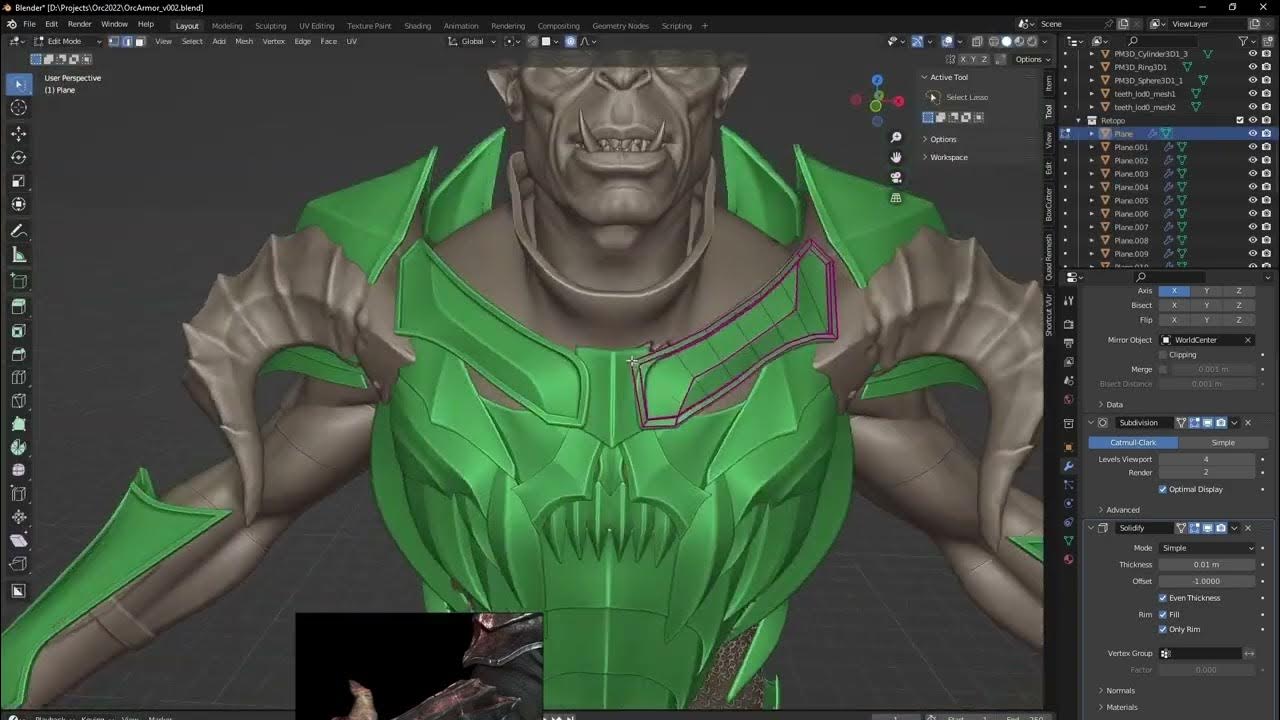Select the Rotate tool
The image size is (1280, 720).
point(18,157)
